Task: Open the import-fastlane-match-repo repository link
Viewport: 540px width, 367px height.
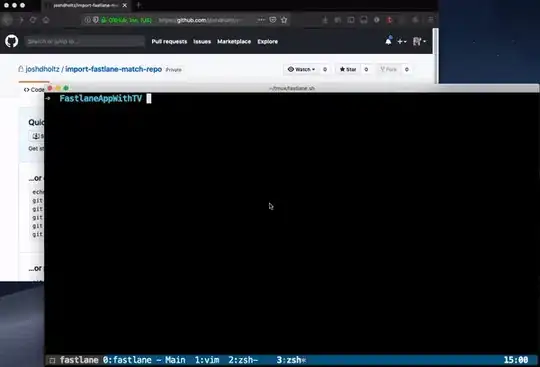Action: (113, 69)
